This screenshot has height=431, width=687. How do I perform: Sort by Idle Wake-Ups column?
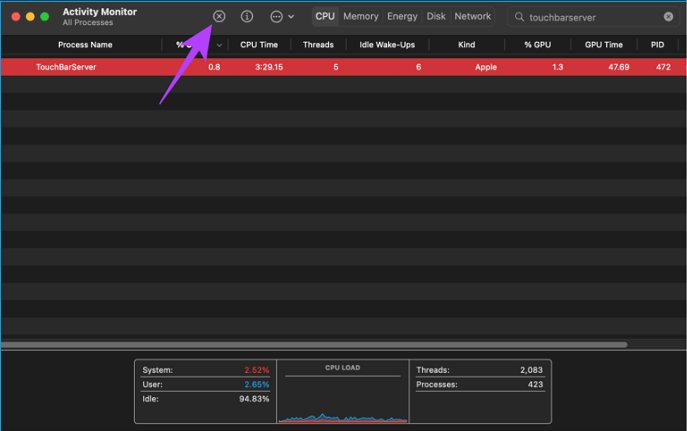[387, 45]
